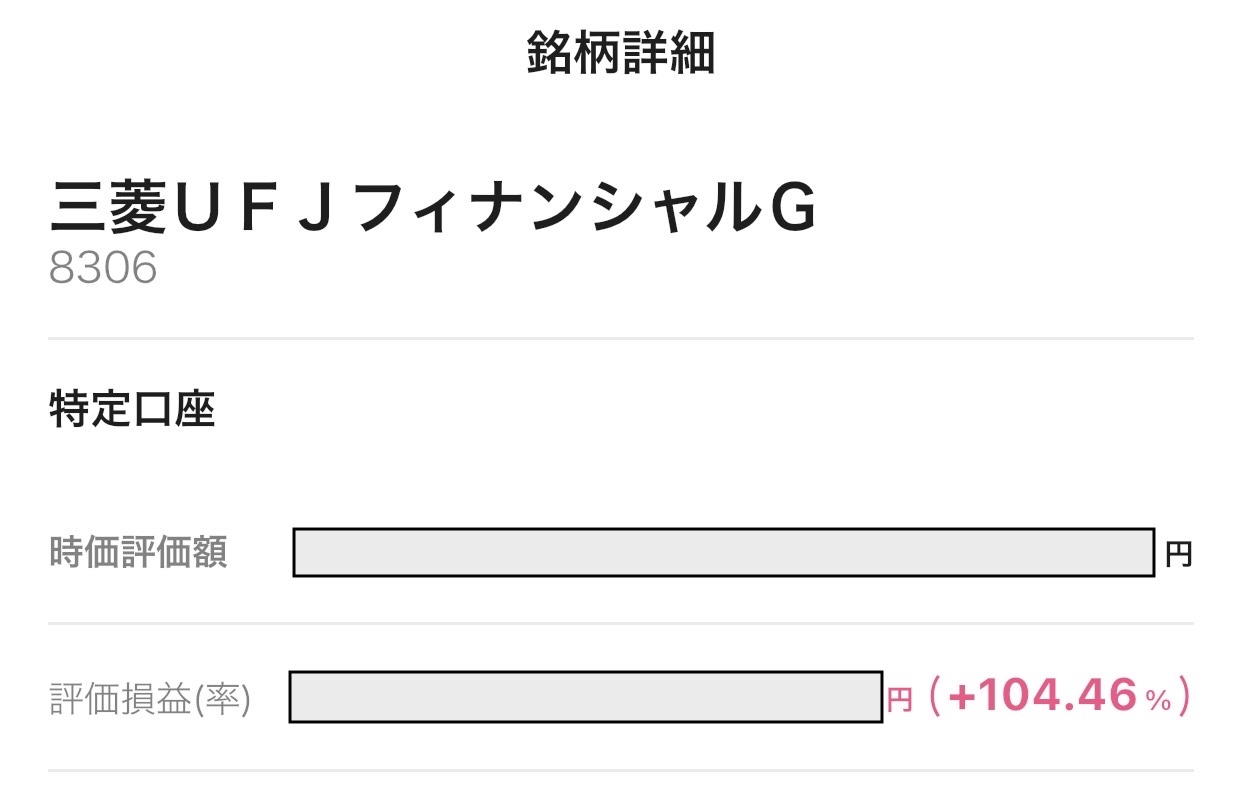Click the trailing G in stock name
Screen dimensions: 1242x796
pos(792,211)
